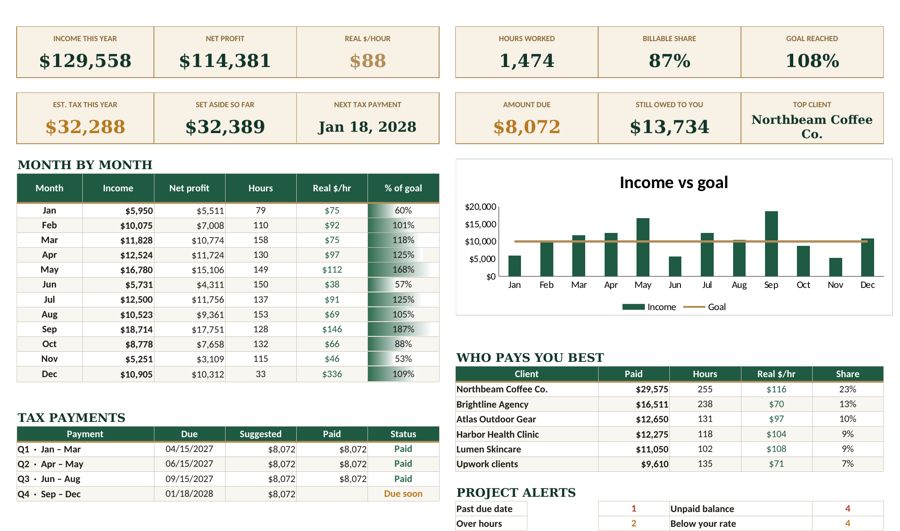
Task: Click the Income legend entry in the chart
Action: pyautogui.click(x=649, y=307)
